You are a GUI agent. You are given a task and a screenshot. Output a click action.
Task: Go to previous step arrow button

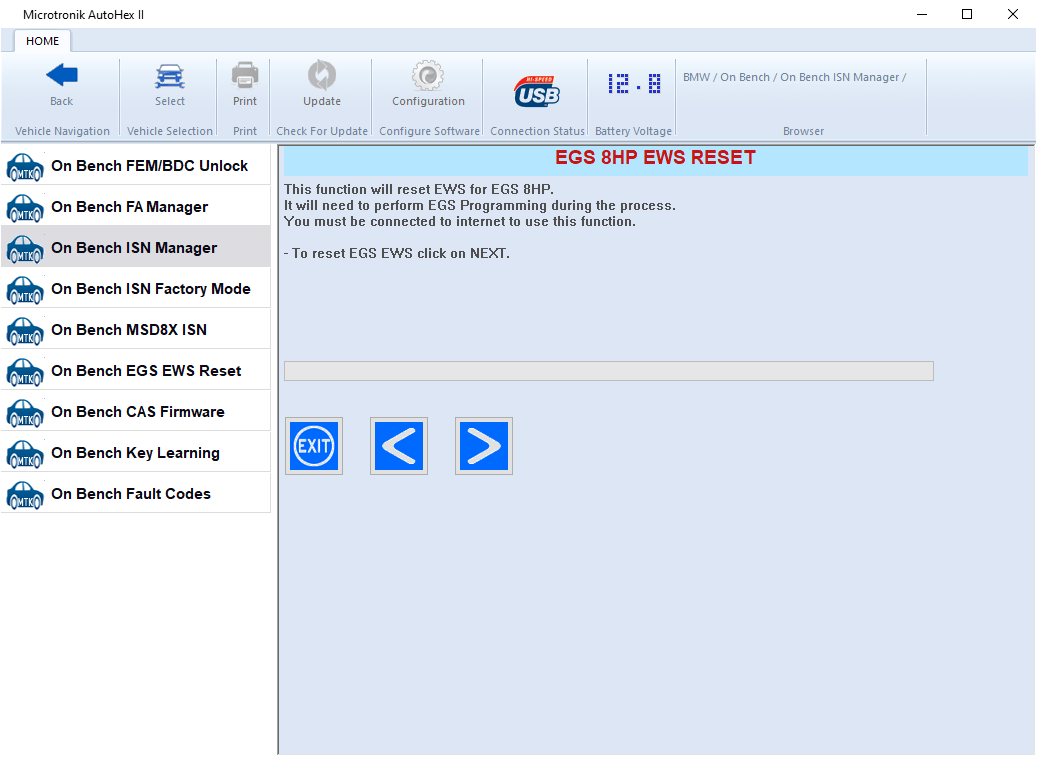[x=399, y=446]
